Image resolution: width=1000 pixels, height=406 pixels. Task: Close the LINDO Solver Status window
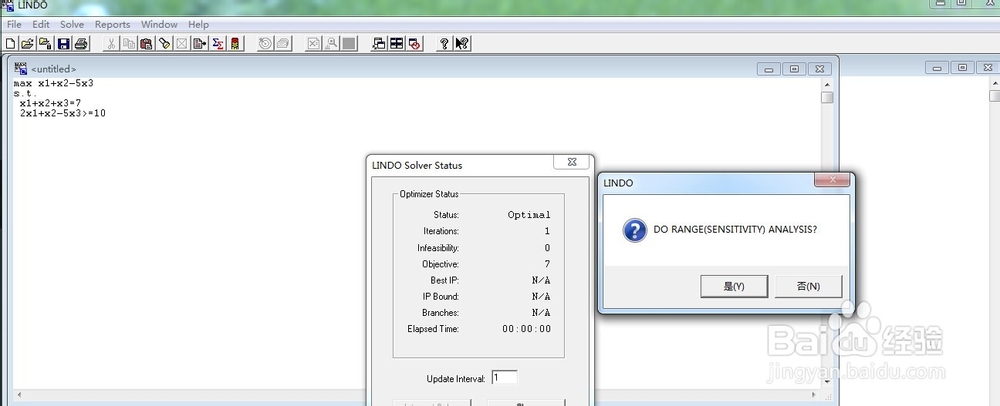point(571,163)
